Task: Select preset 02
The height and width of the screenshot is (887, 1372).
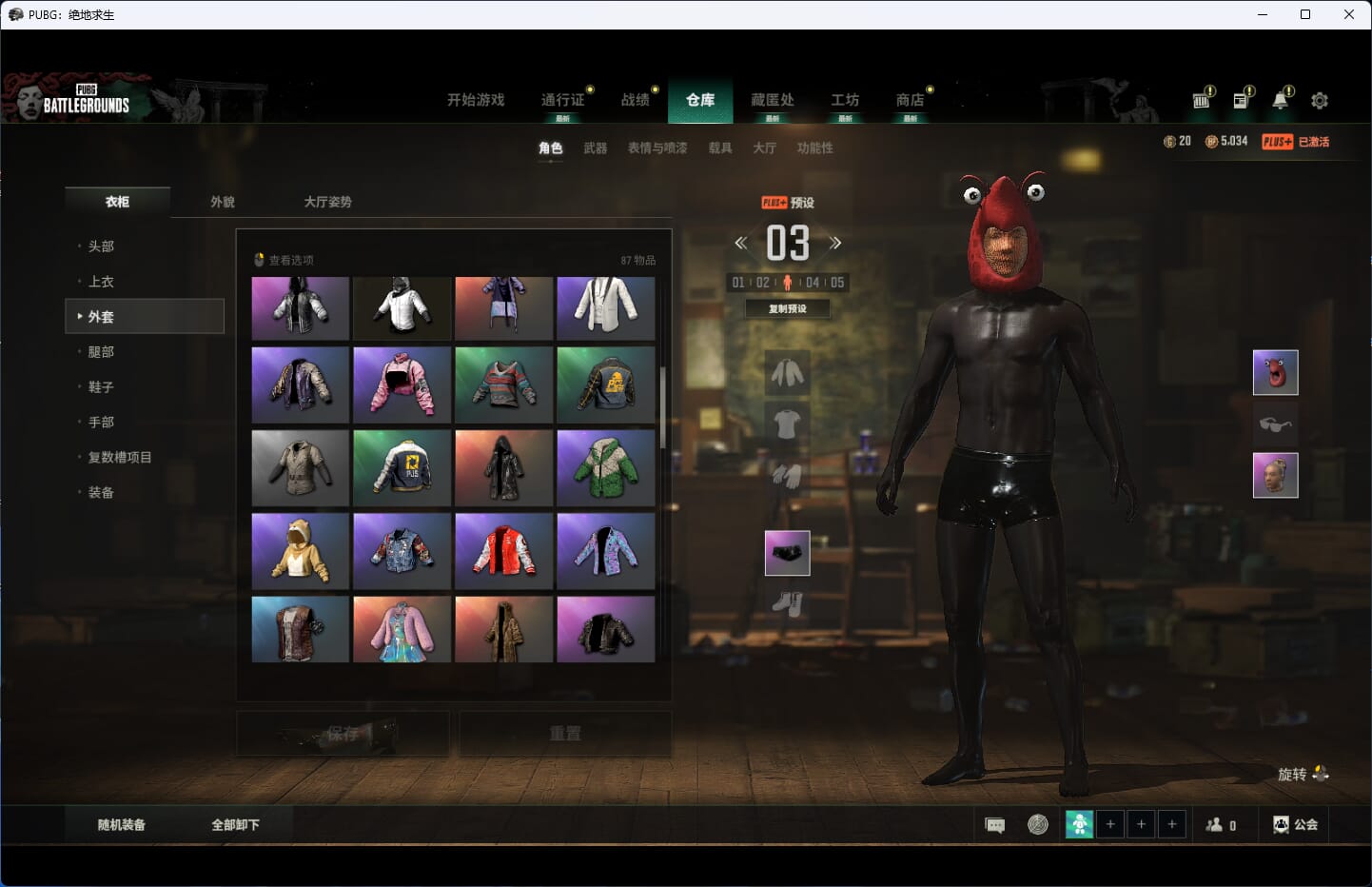Action: point(763,283)
